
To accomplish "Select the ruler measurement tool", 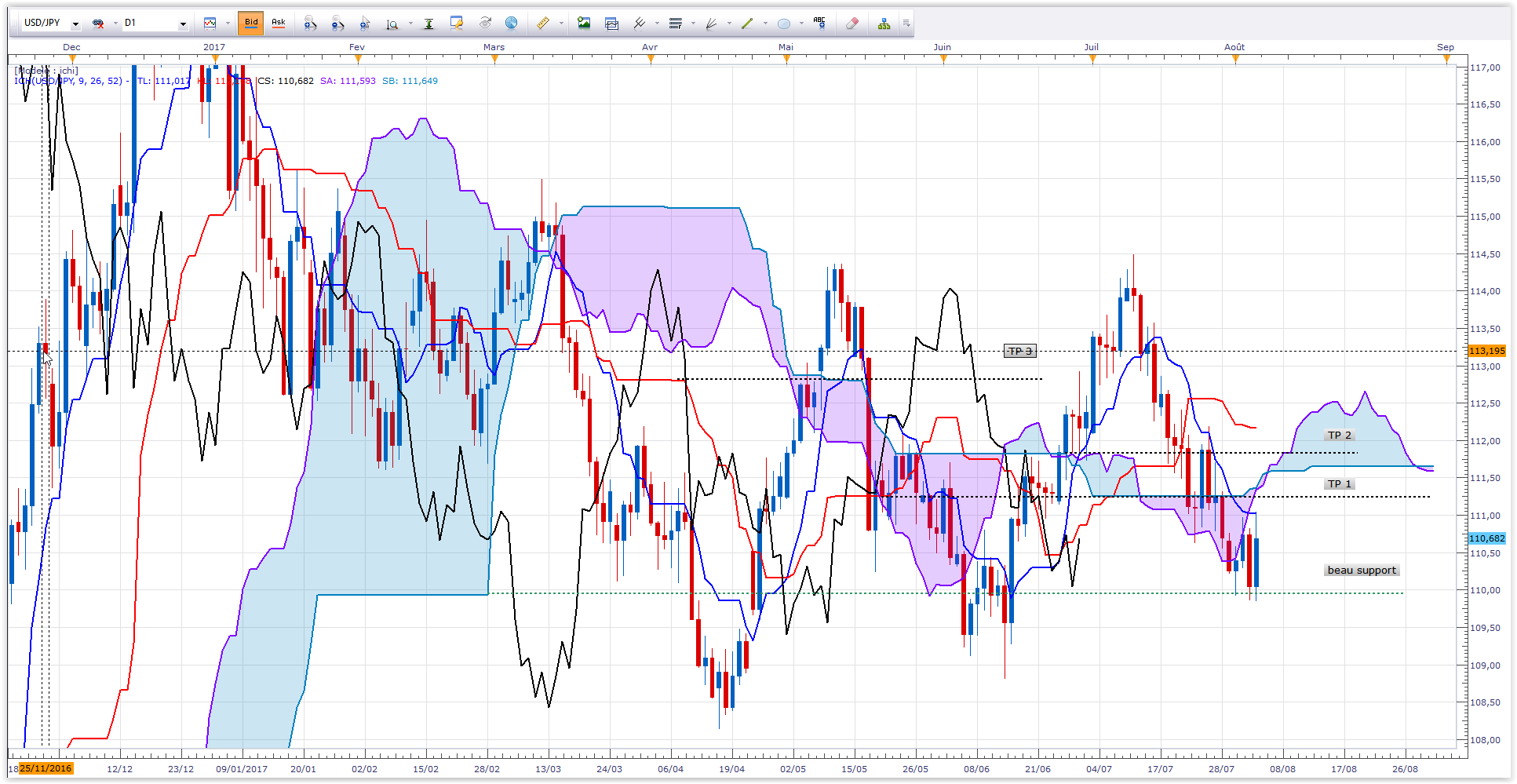I will pyautogui.click(x=543, y=24).
